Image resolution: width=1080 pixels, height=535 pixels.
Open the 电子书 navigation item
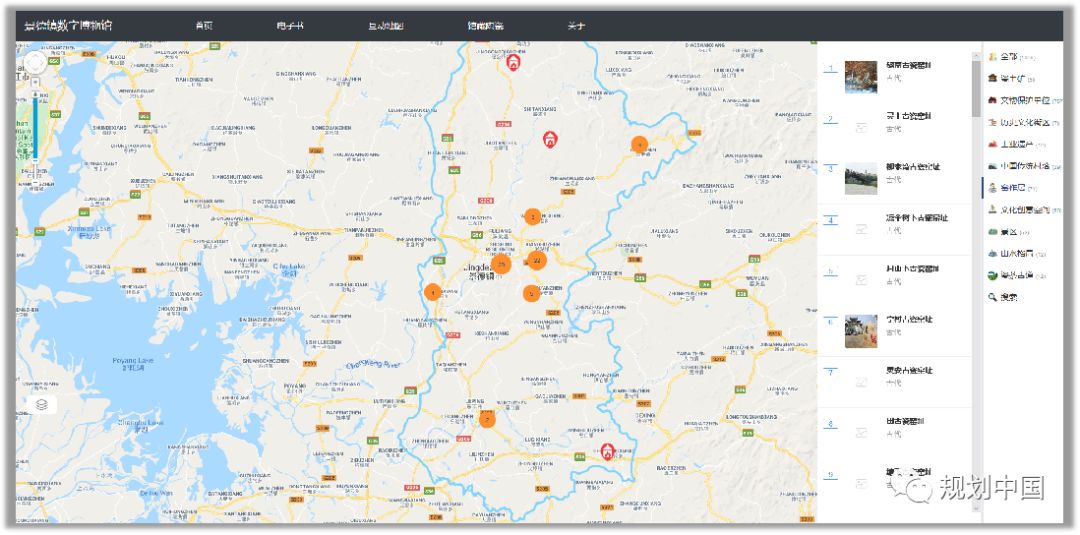pos(289,25)
